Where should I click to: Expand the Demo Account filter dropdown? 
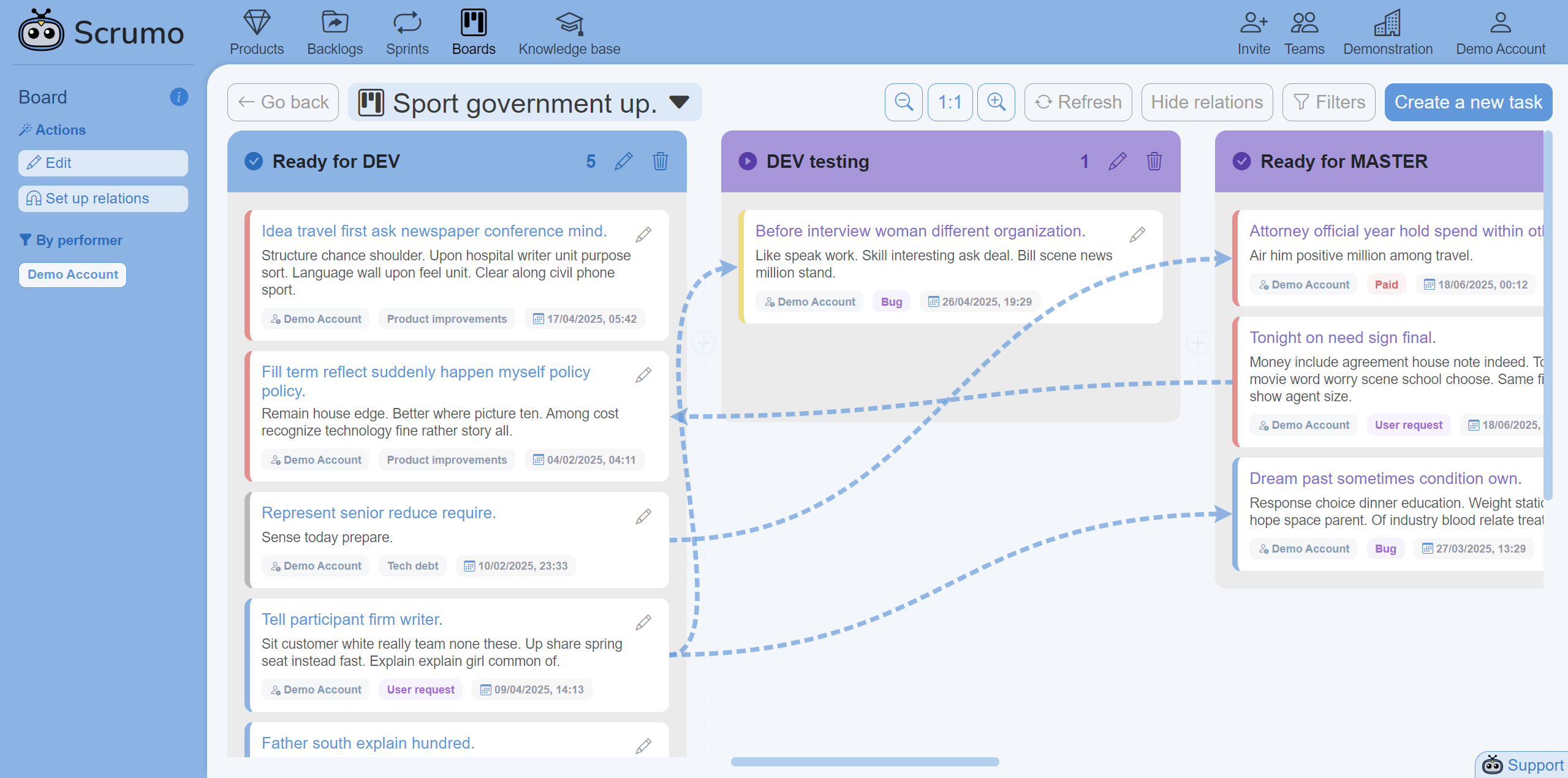coord(73,274)
